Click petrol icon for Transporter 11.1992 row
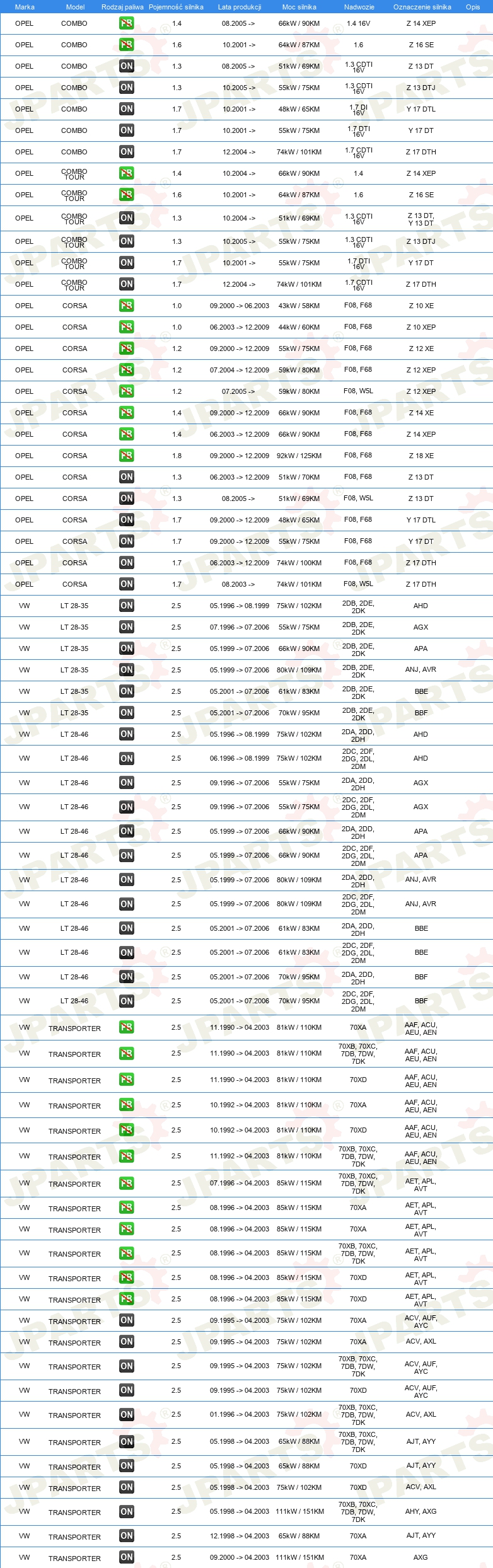The height and width of the screenshot is (1568, 493). point(126,1156)
